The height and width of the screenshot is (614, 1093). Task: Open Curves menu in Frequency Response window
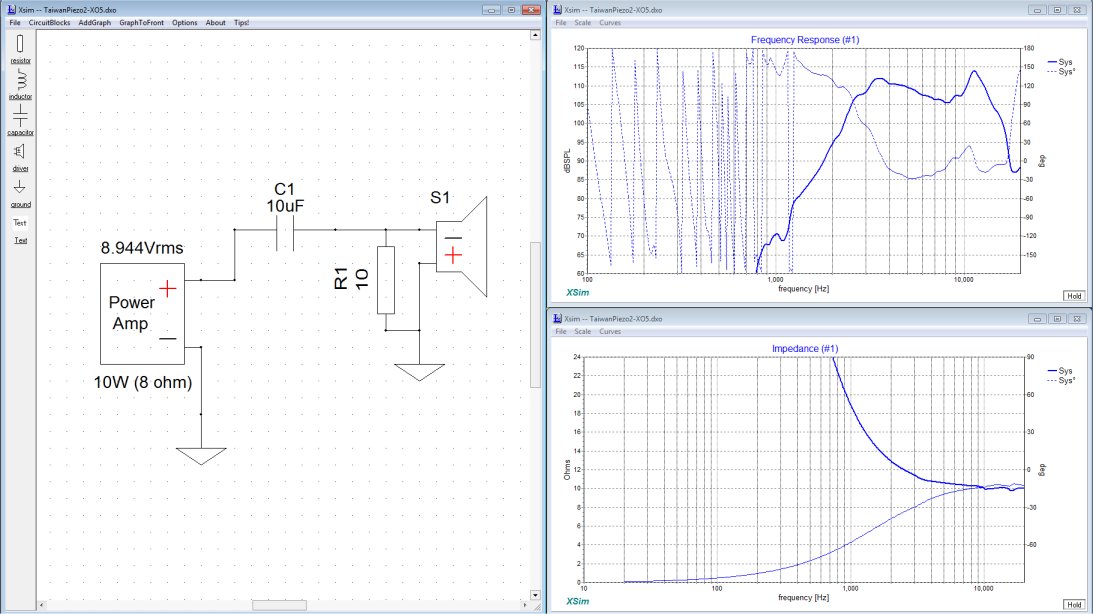coord(610,22)
